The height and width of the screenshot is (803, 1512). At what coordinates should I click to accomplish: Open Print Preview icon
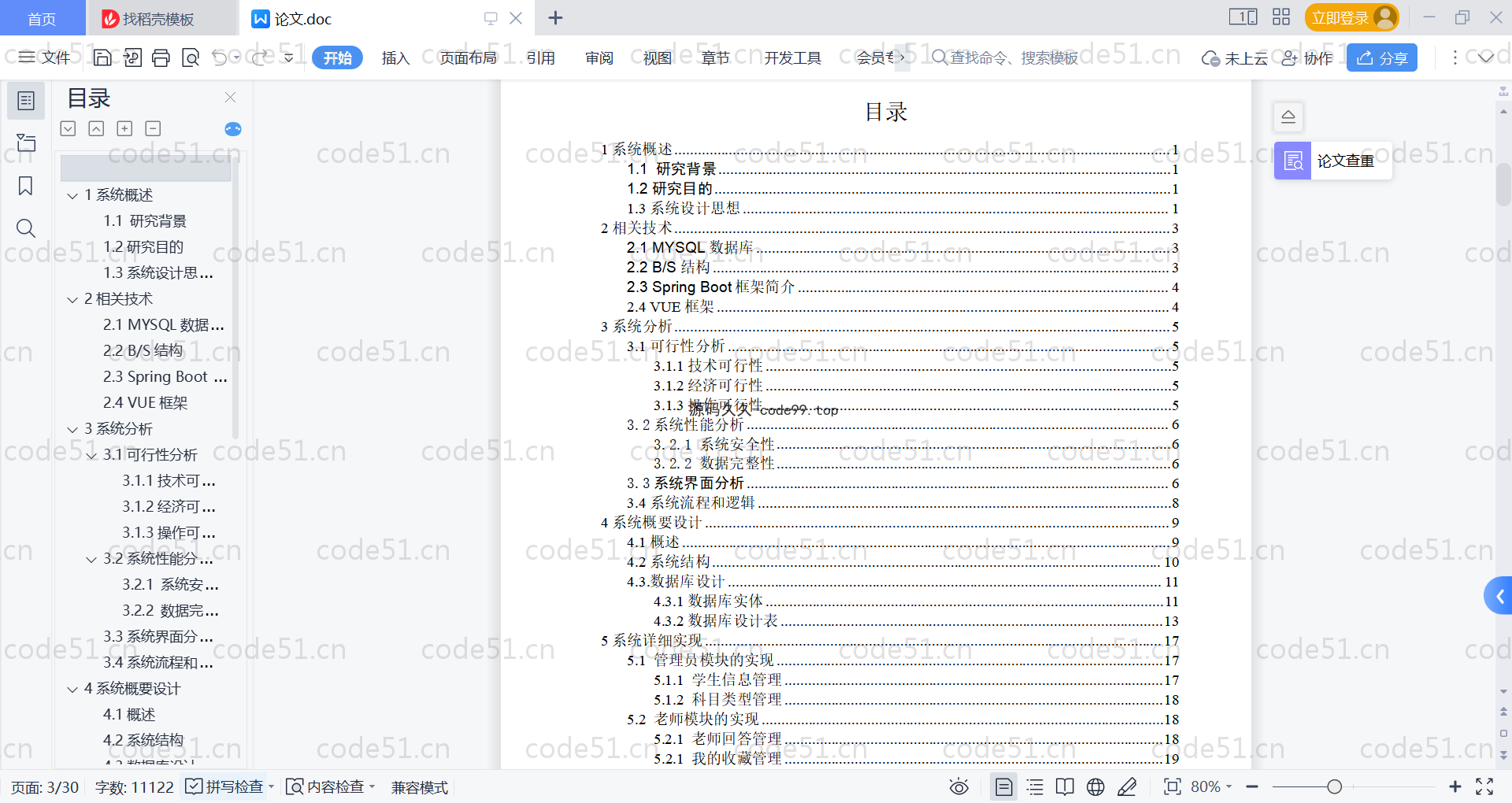click(x=191, y=57)
